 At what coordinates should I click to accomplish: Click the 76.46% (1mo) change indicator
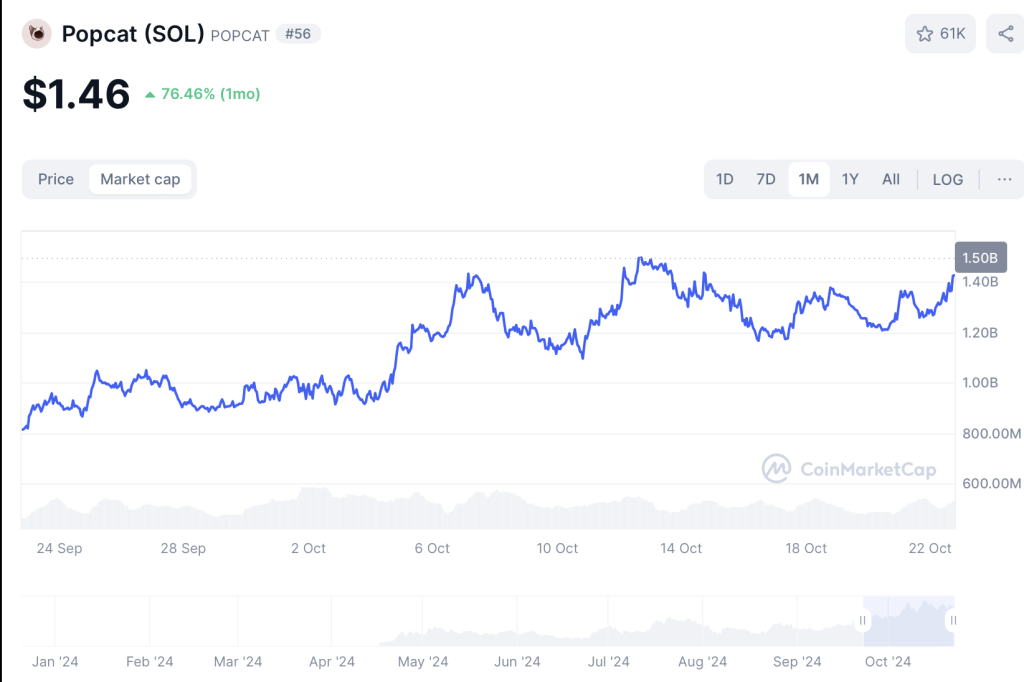pos(202,94)
